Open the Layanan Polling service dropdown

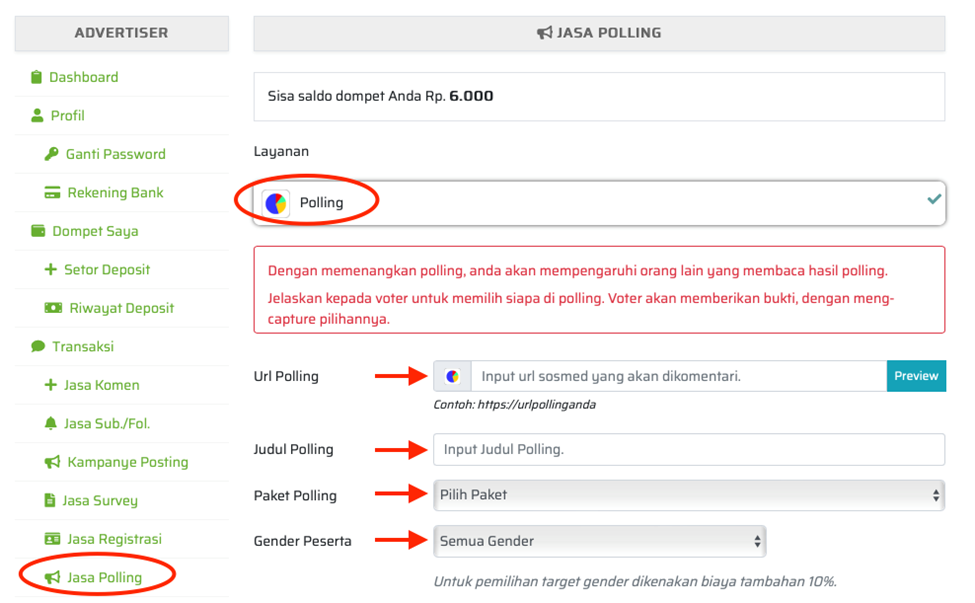coord(599,202)
